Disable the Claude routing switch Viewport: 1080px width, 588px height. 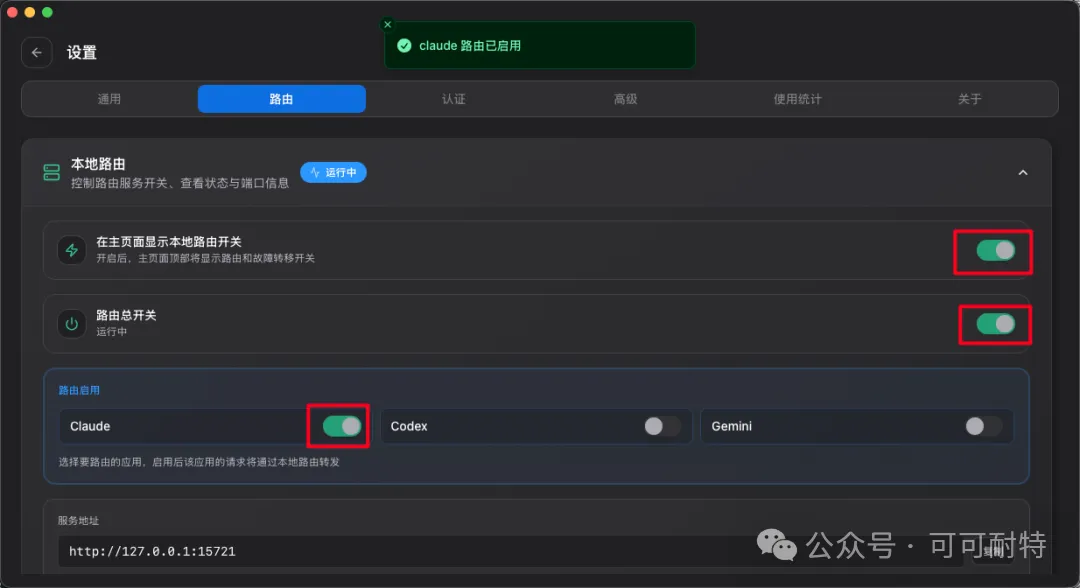(342, 426)
